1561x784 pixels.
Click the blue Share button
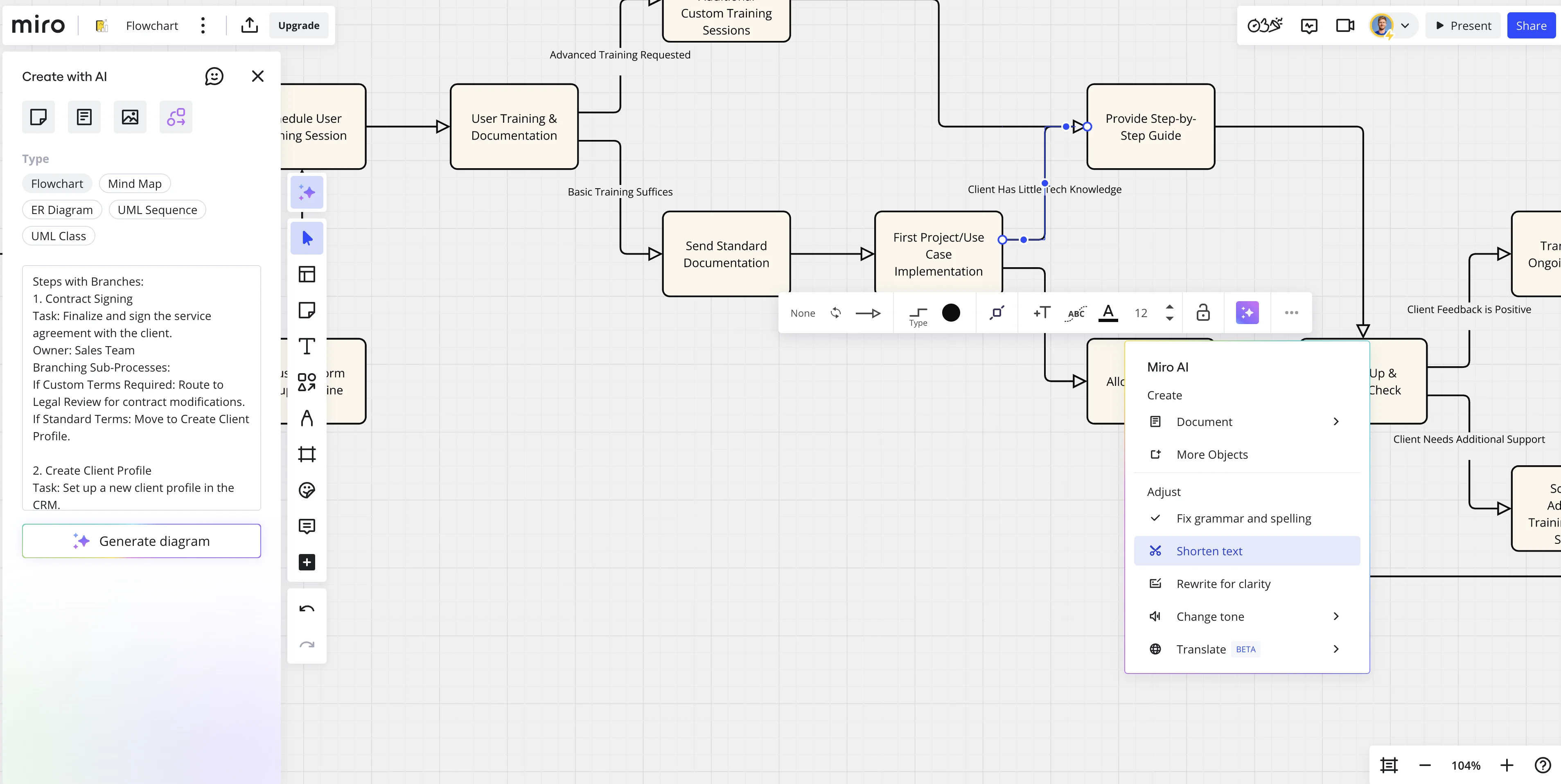pyautogui.click(x=1531, y=25)
